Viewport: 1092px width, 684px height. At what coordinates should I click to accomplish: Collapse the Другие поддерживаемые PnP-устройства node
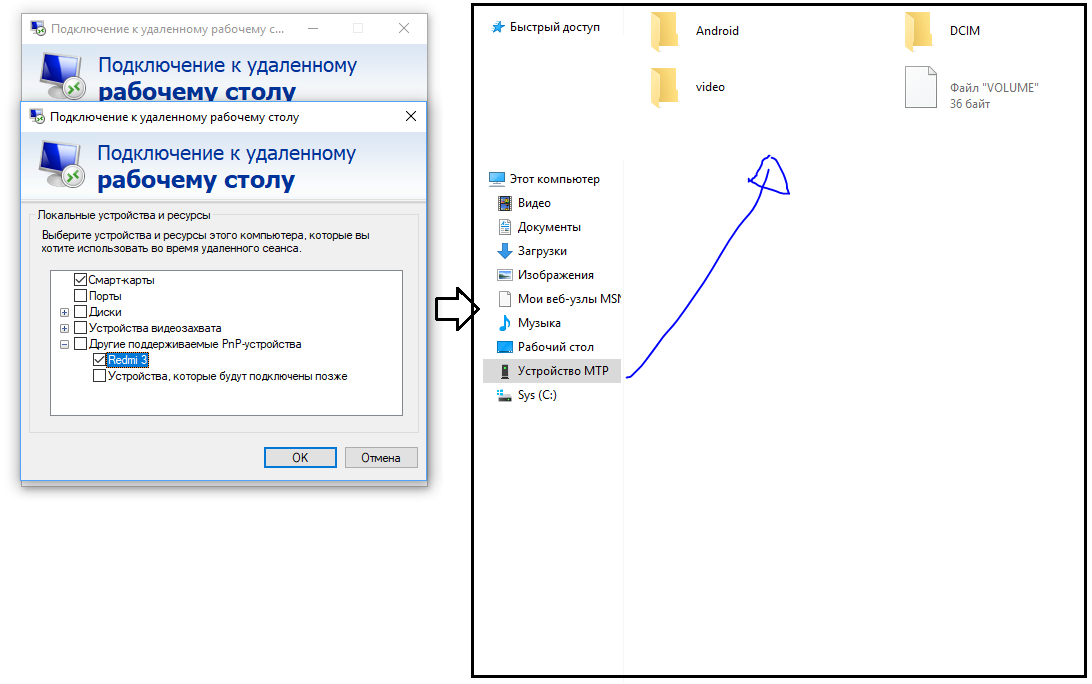(x=65, y=344)
